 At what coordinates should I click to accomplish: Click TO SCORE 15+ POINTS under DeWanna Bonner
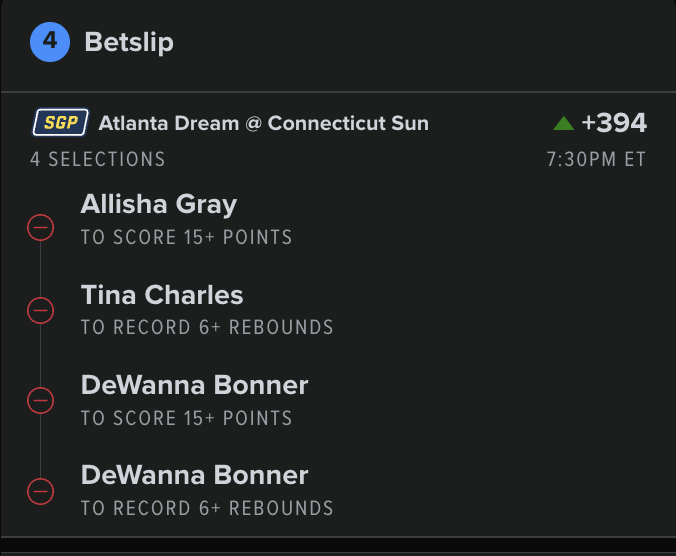click(187, 418)
